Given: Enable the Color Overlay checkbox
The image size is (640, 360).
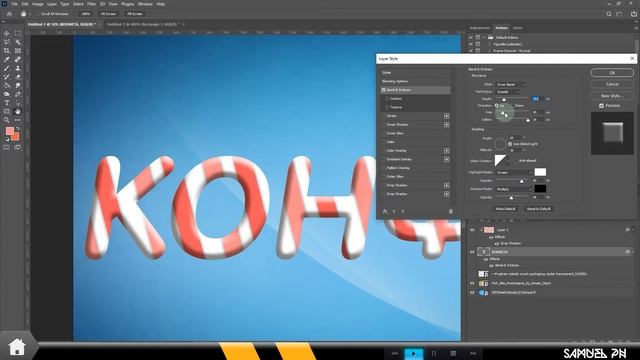Looking at the screenshot, I should tap(384, 151).
